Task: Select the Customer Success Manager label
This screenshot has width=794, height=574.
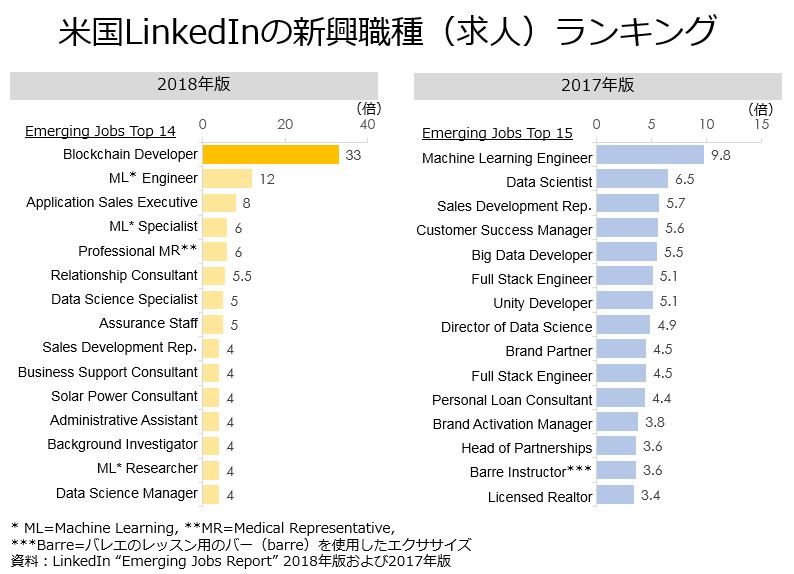Action: pos(504,230)
